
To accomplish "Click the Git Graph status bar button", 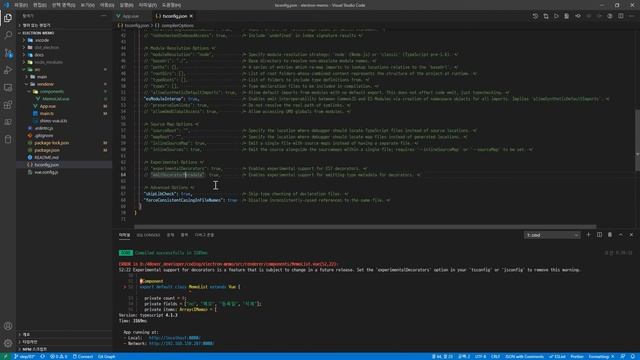I will point(107,357).
